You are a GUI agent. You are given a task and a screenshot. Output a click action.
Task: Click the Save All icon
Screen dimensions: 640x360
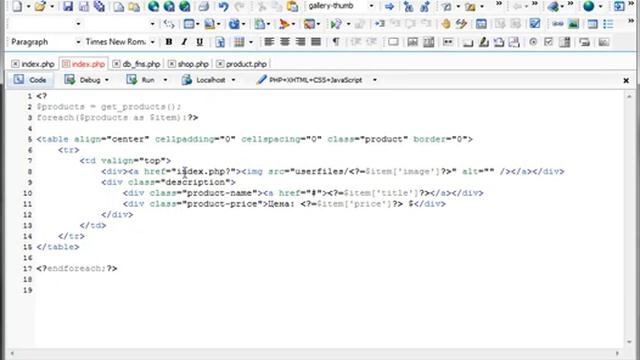99,6
